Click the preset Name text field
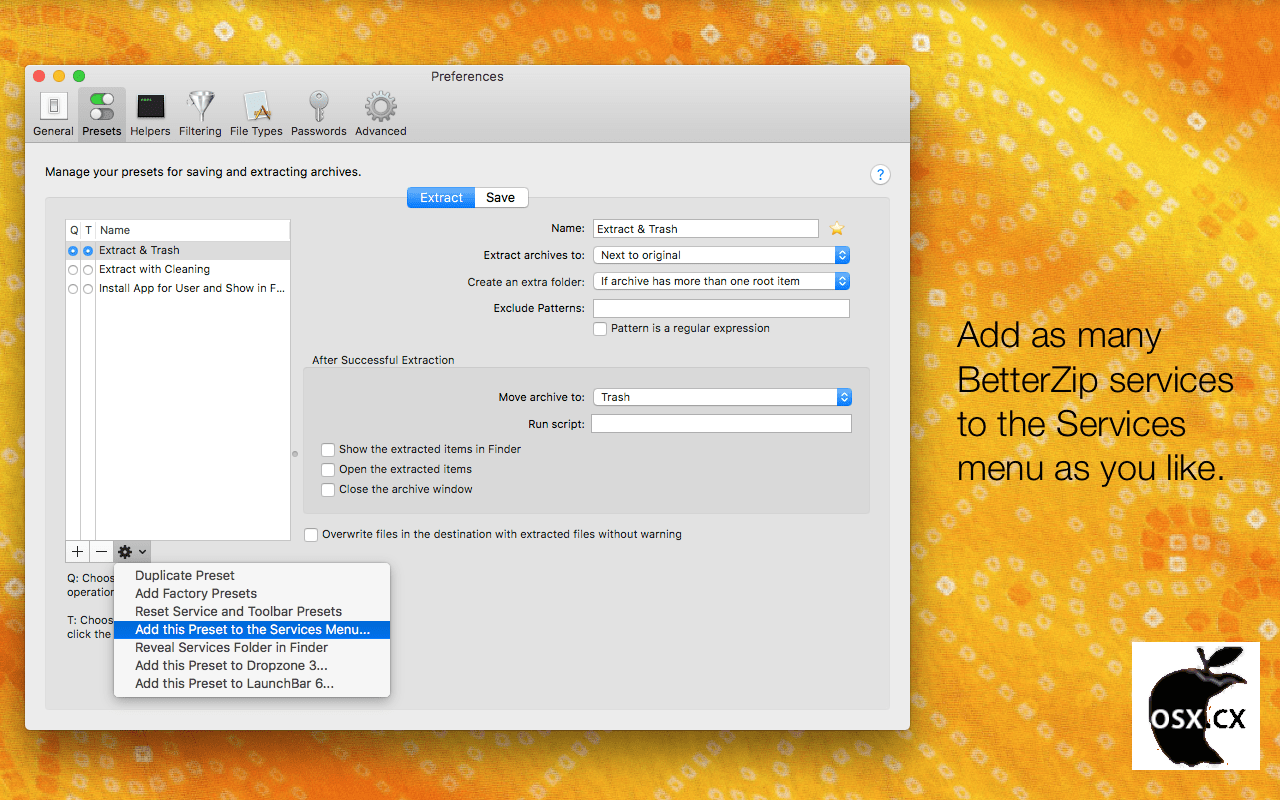Image resolution: width=1280 pixels, height=800 pixels. coord(705,229)
